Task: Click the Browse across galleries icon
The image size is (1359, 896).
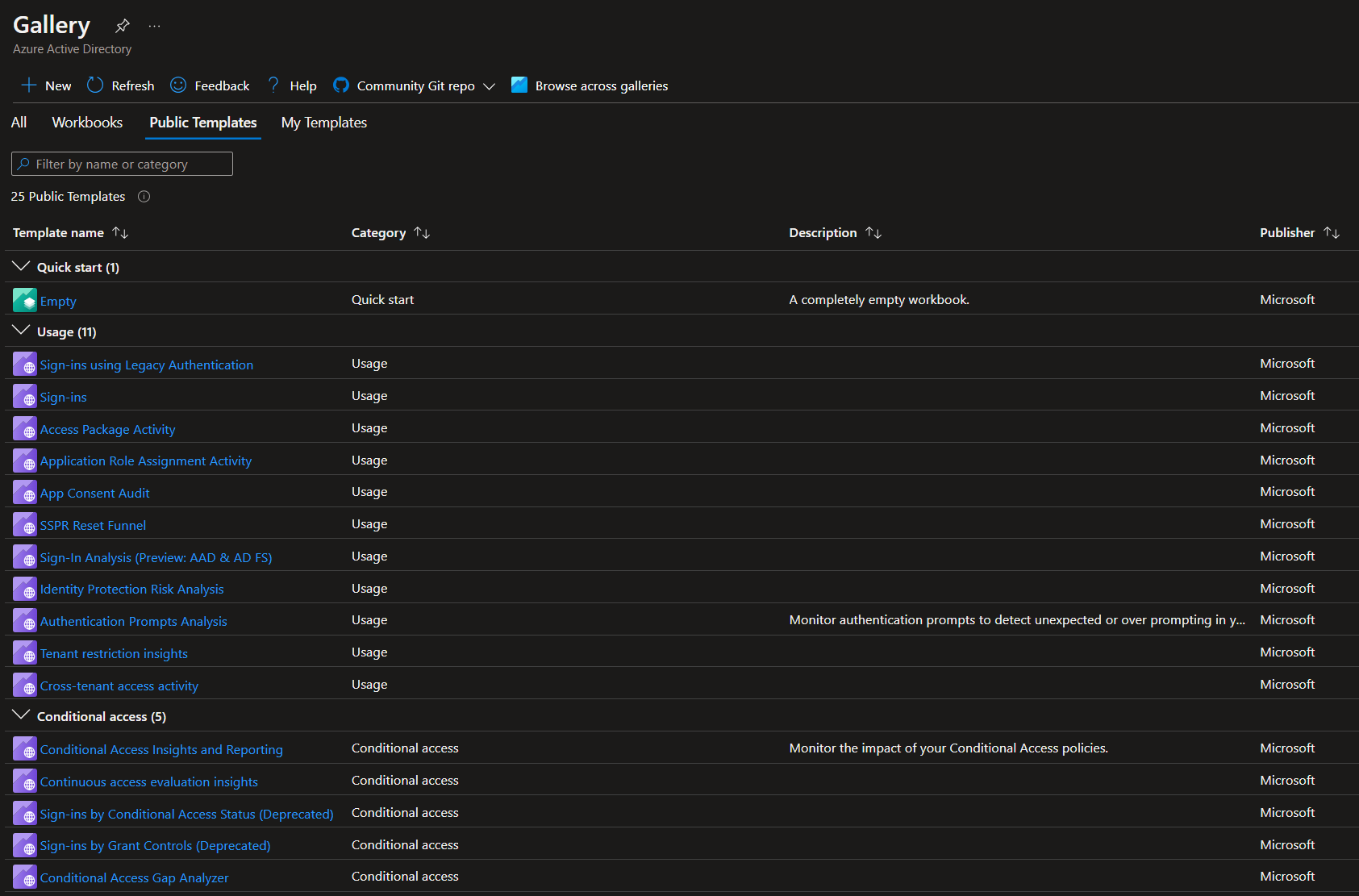Action: click(519, 85)
